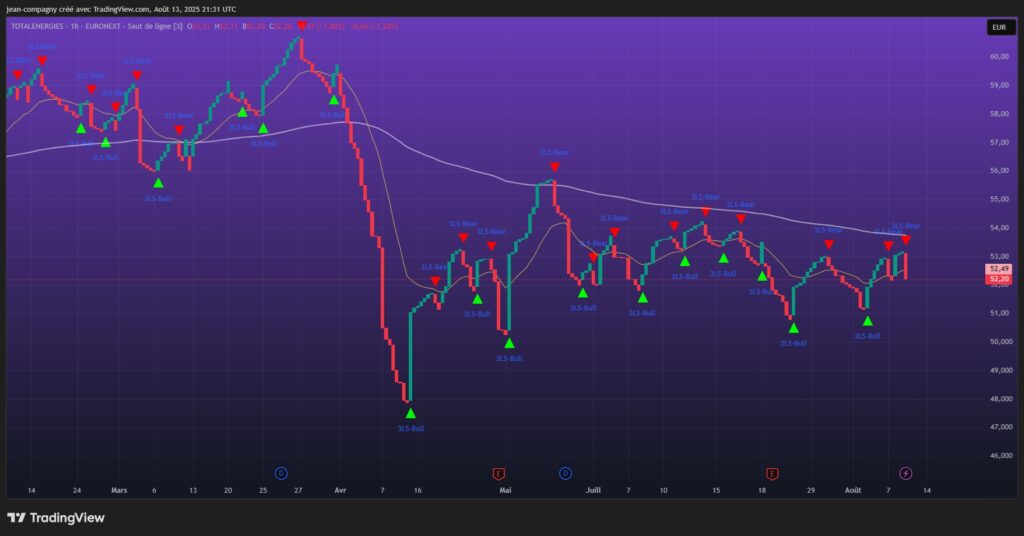This screenshot has width=1024, height=536.
Task: Click the rightmost red 3LS-Bear arrow
Action: point(906,240)
